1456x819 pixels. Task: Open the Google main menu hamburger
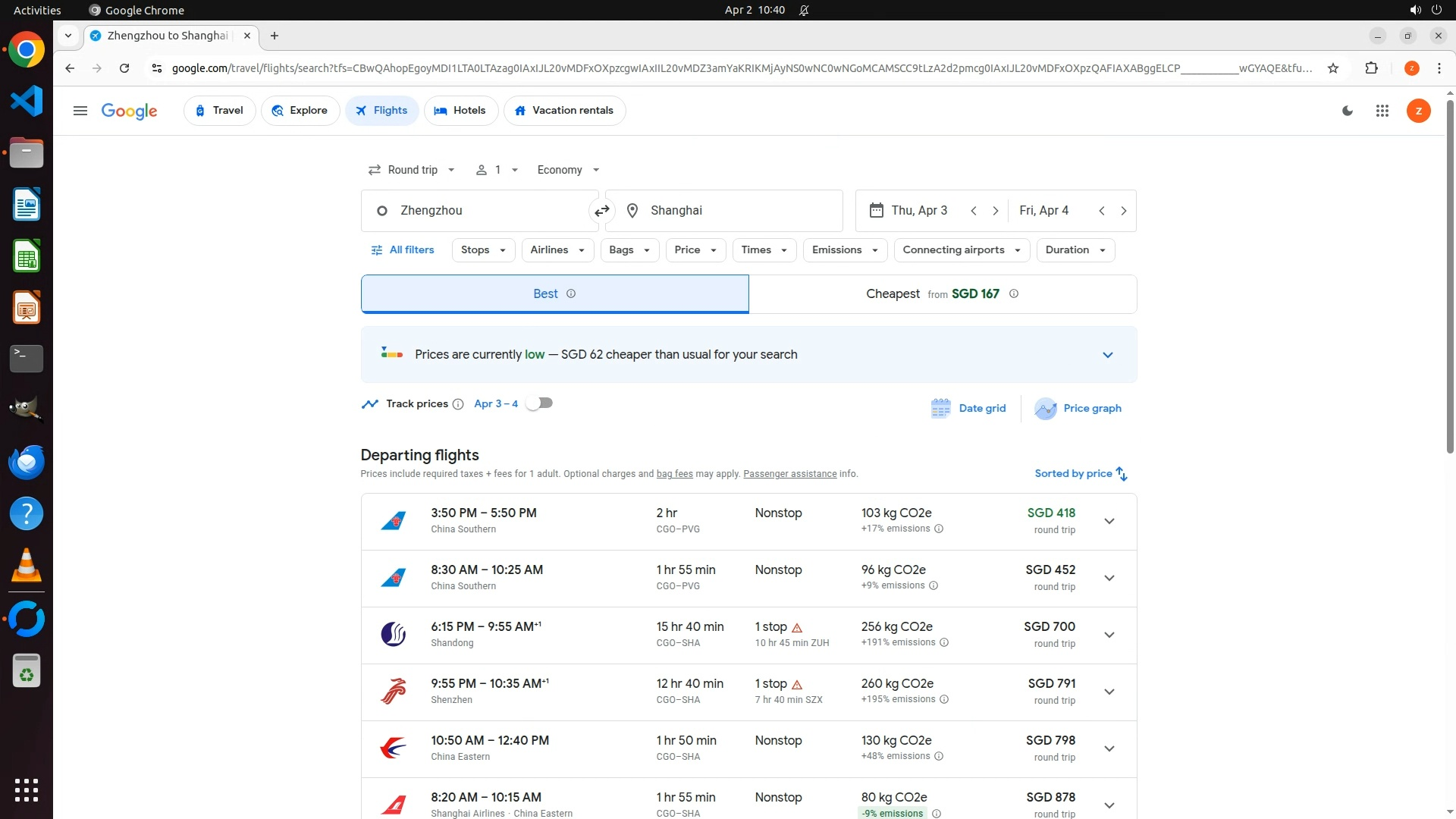coord(80,111)
